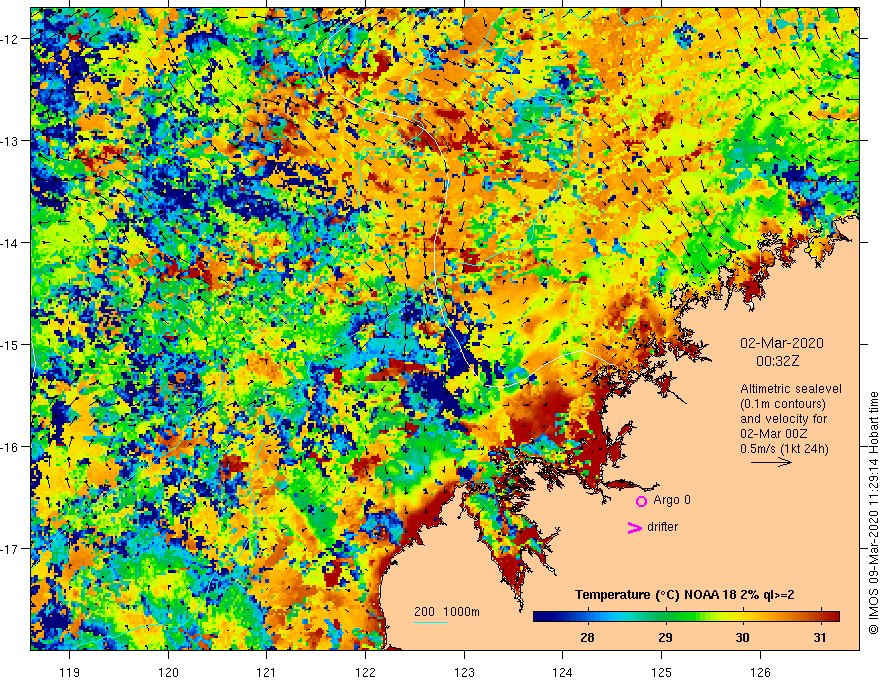The width and height of the screenshot is (880, 680).
Task: Click the latitude -17 axis label
Action: pos(11,549)
